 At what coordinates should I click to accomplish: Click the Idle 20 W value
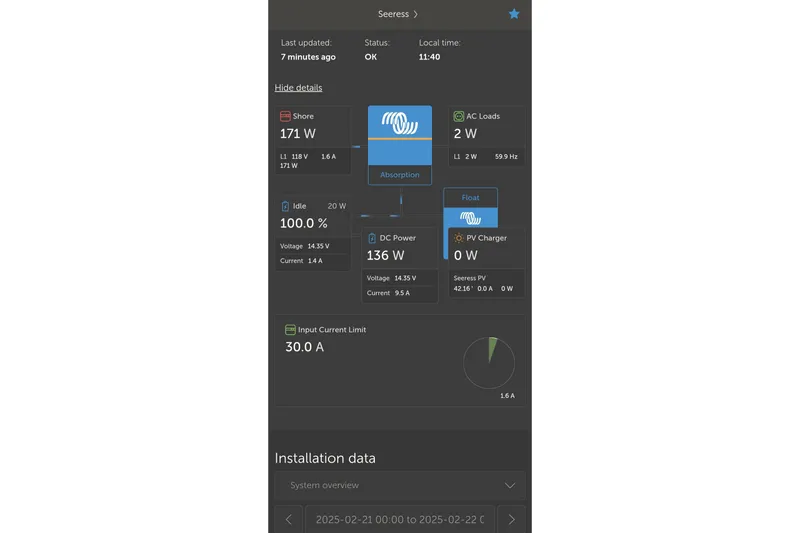coord(337,206)
